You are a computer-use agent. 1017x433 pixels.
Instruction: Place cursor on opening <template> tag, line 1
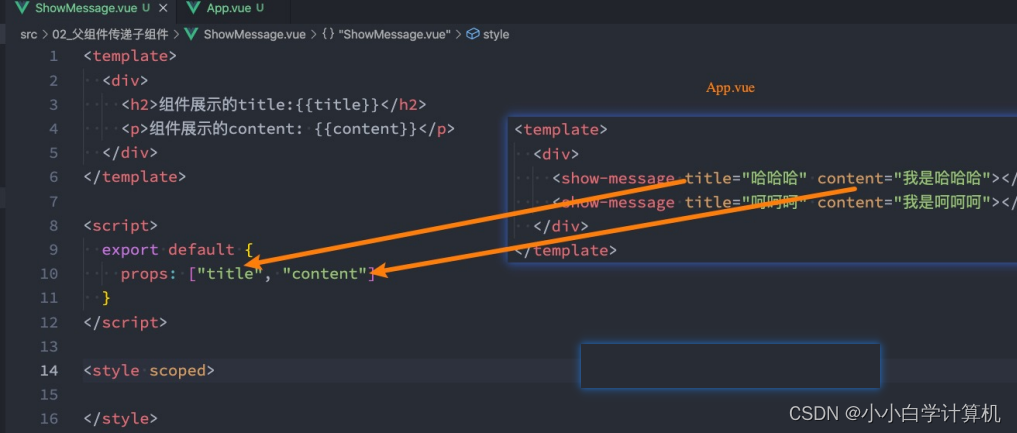coord(130,56)
